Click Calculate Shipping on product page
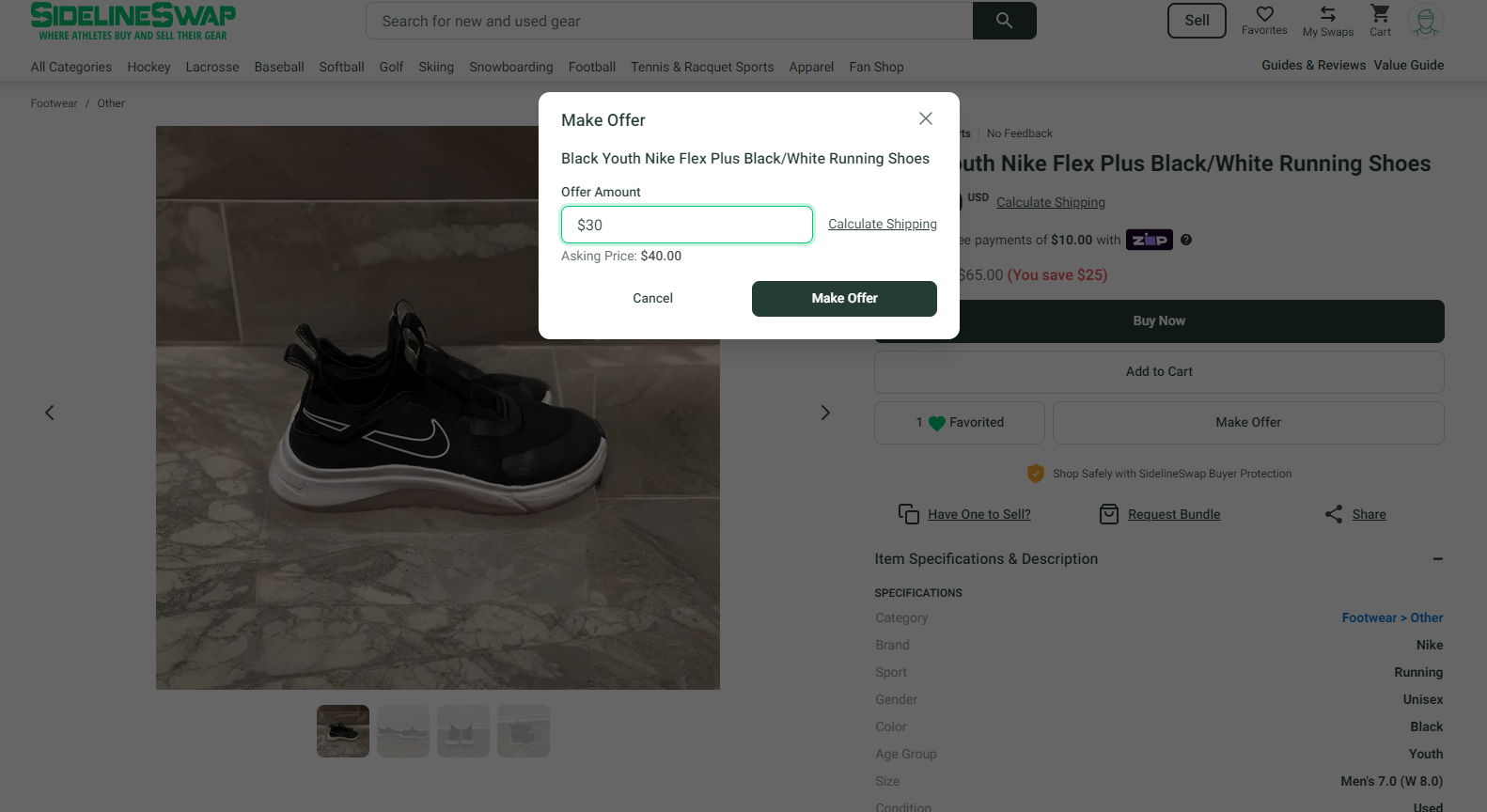Viewport: 1487px width, 812px height. (x=1051, y=202)
